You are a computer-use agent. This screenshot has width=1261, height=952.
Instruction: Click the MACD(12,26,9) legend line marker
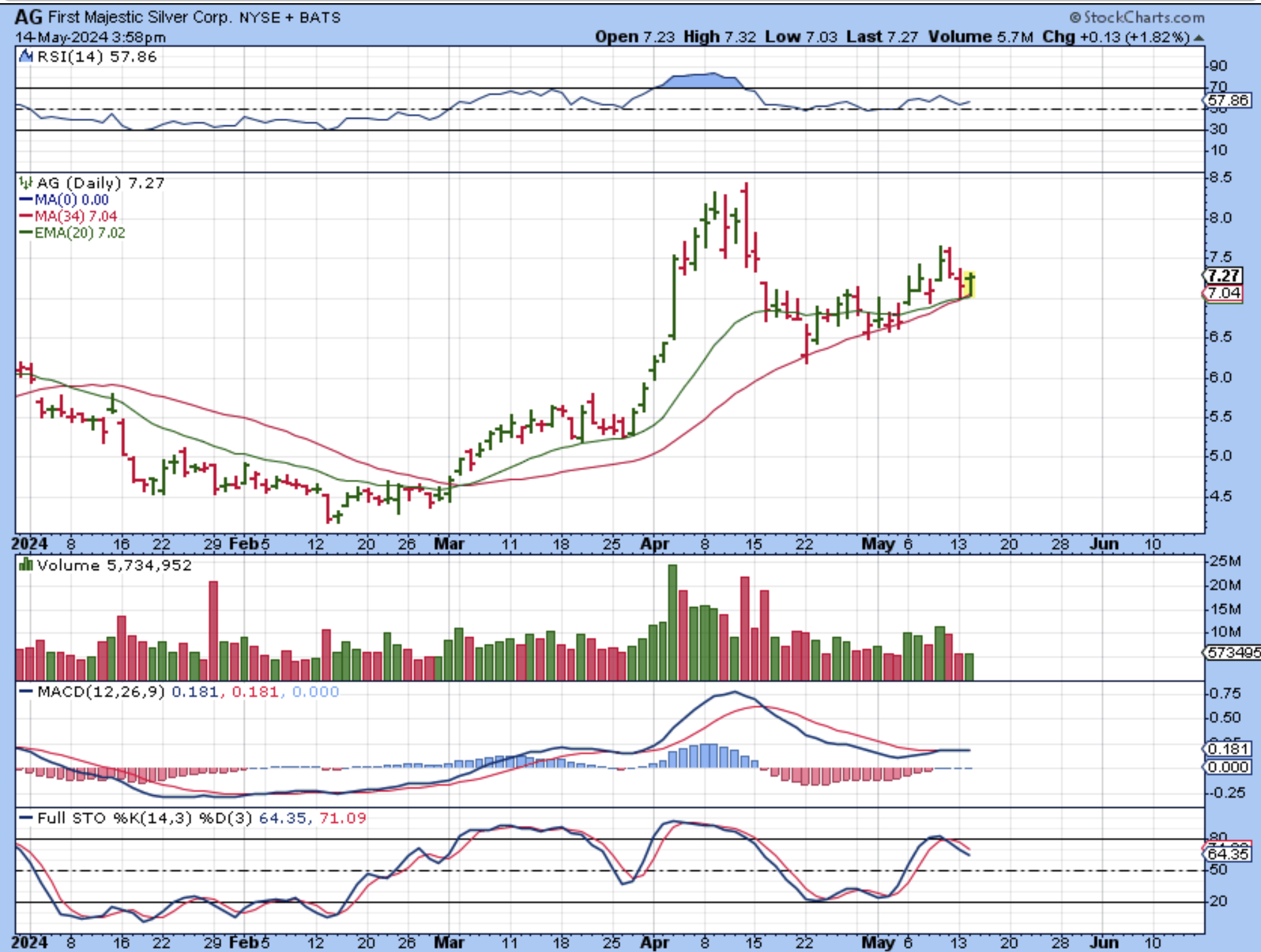[26, 692]
